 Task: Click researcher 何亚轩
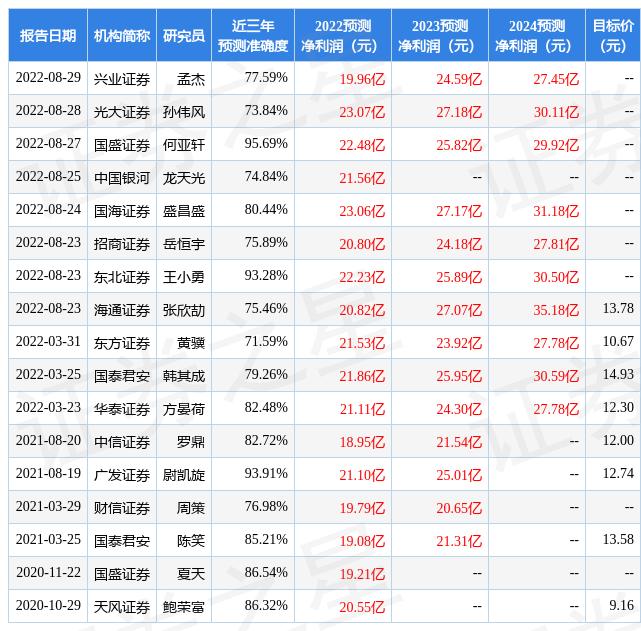184,145
